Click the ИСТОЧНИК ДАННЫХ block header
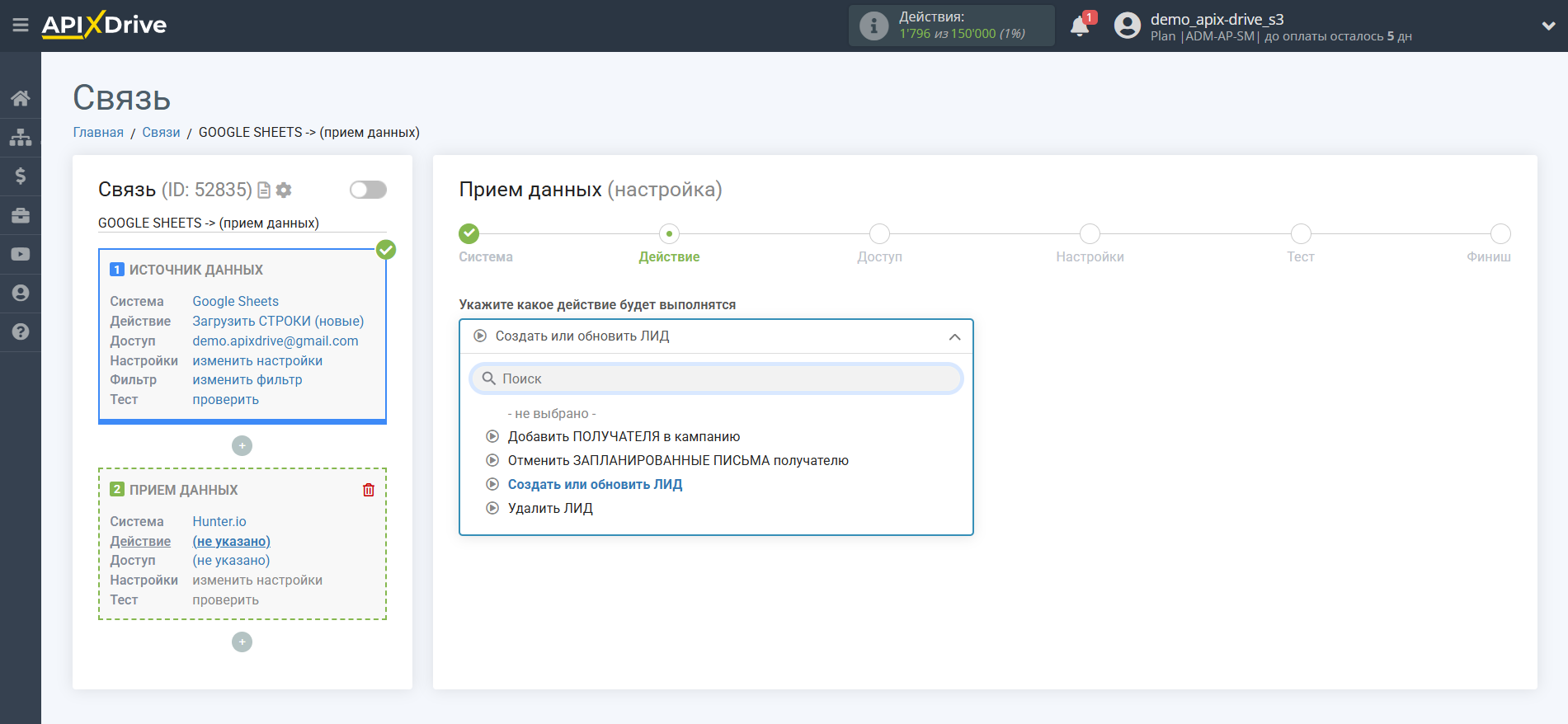Image resolution: width=1568 pixels, height=724 pixels. click(196, 270)
